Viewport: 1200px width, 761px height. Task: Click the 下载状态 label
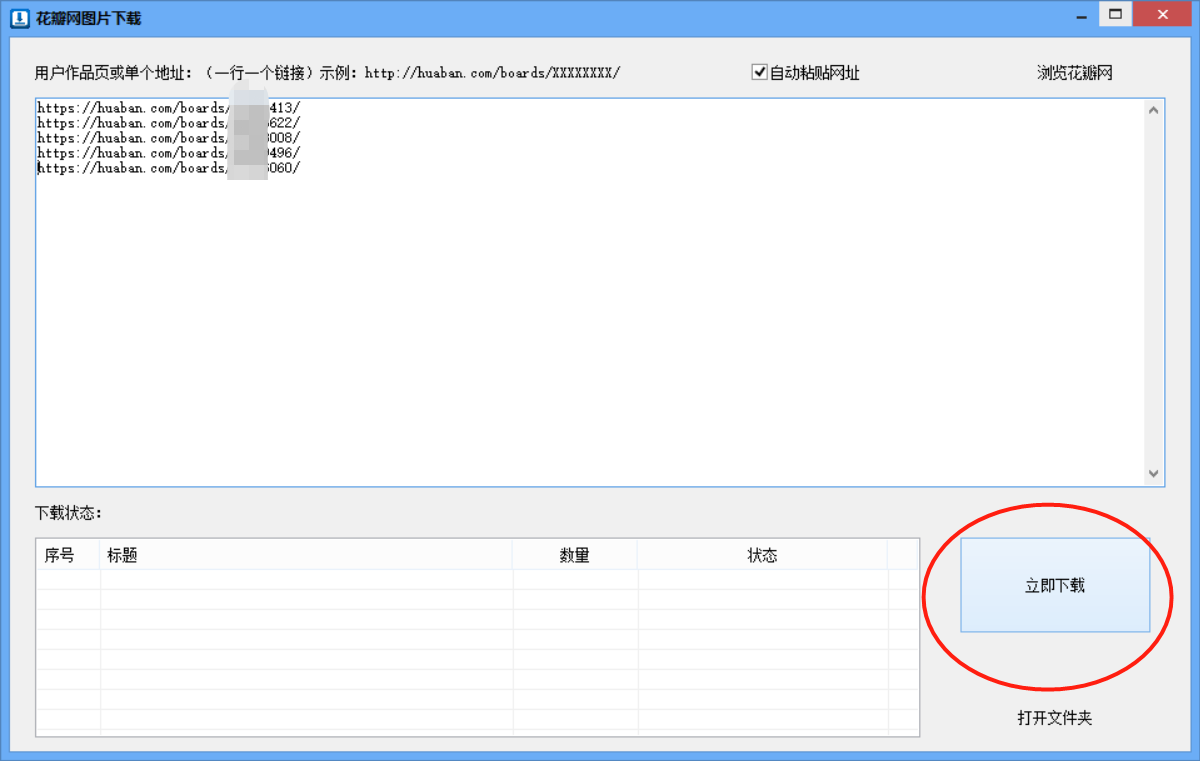[x=68, y=513]
